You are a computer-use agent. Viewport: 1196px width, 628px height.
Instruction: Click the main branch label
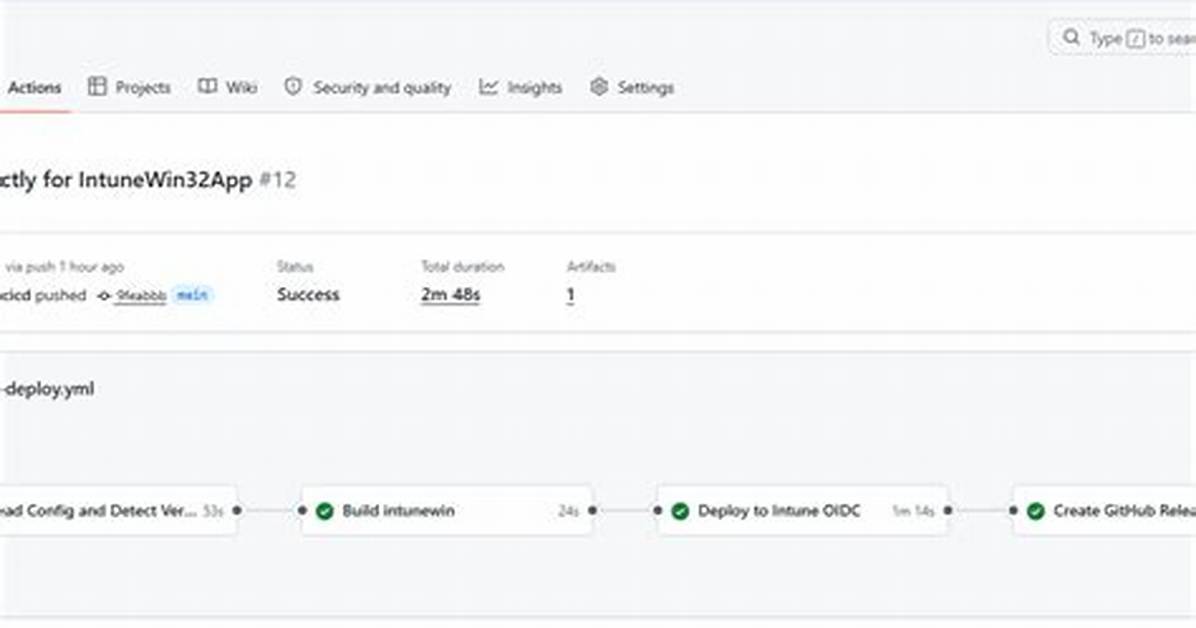point(191,295)
